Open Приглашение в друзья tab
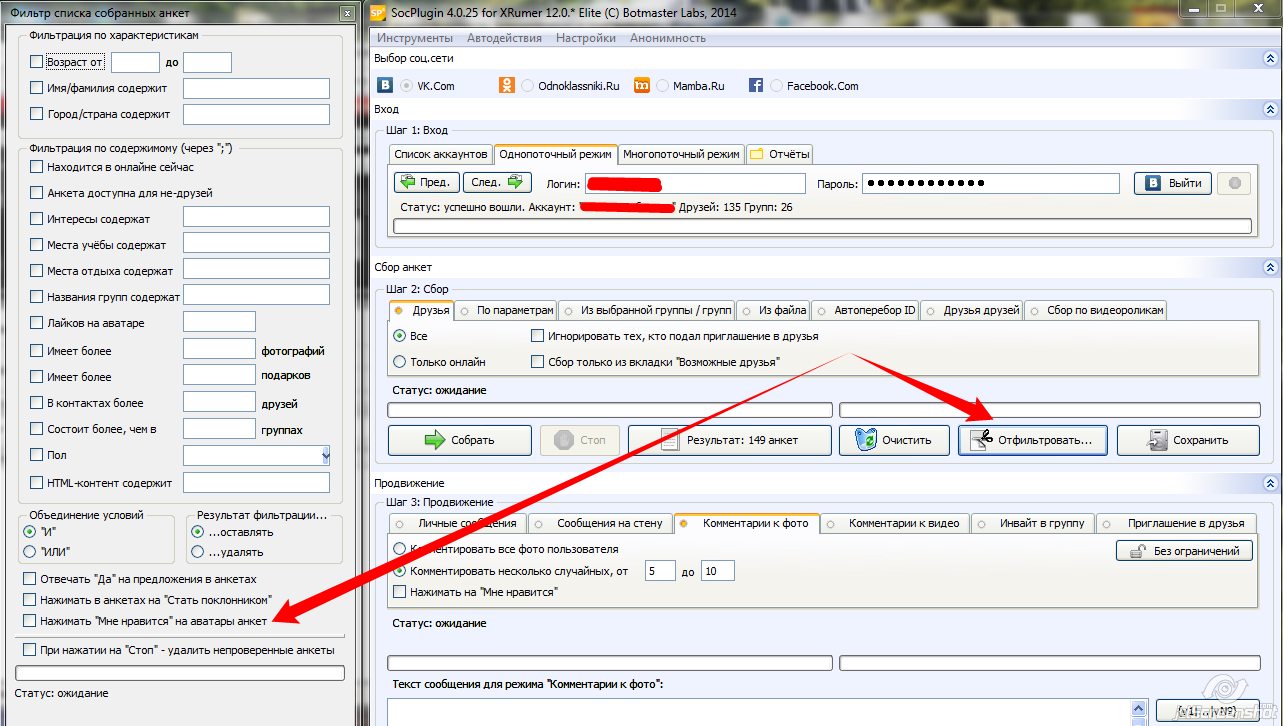 pyautogui.click(x=1178, y=523)
